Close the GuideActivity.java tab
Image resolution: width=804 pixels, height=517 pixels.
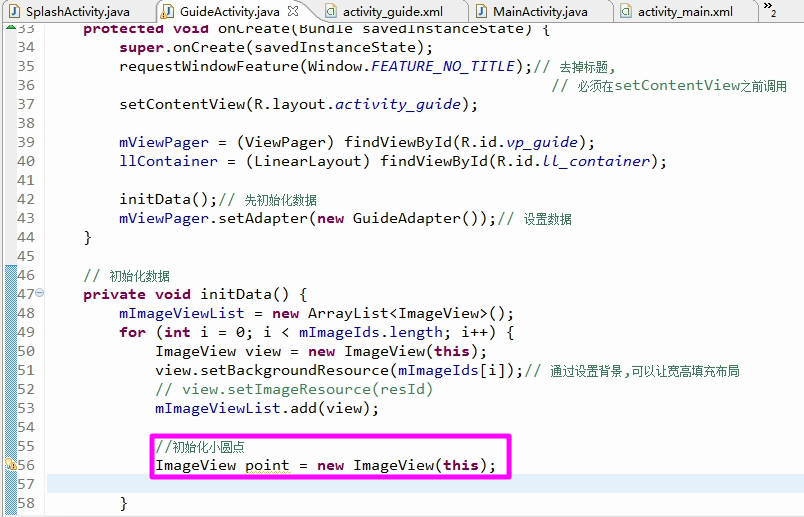(x=293, y=11)
